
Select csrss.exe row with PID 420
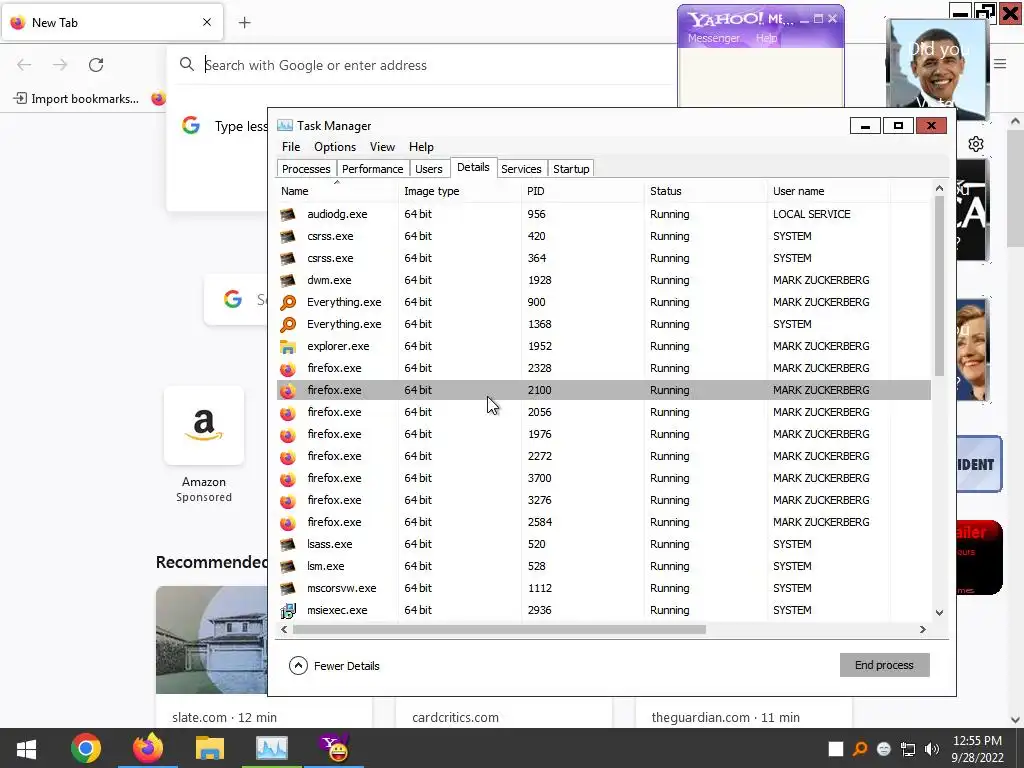click(603, 236)
